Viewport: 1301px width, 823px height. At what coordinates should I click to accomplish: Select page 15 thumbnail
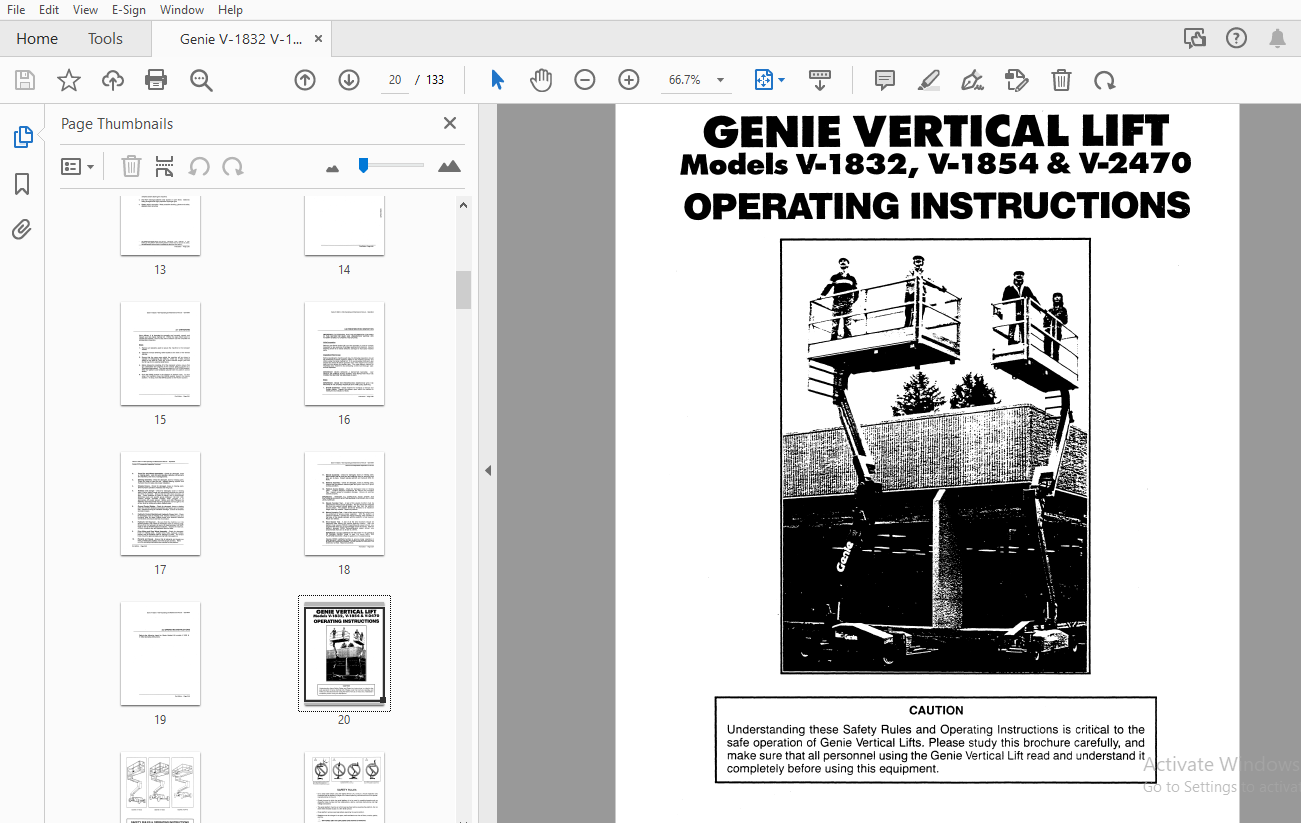point(160,354)
